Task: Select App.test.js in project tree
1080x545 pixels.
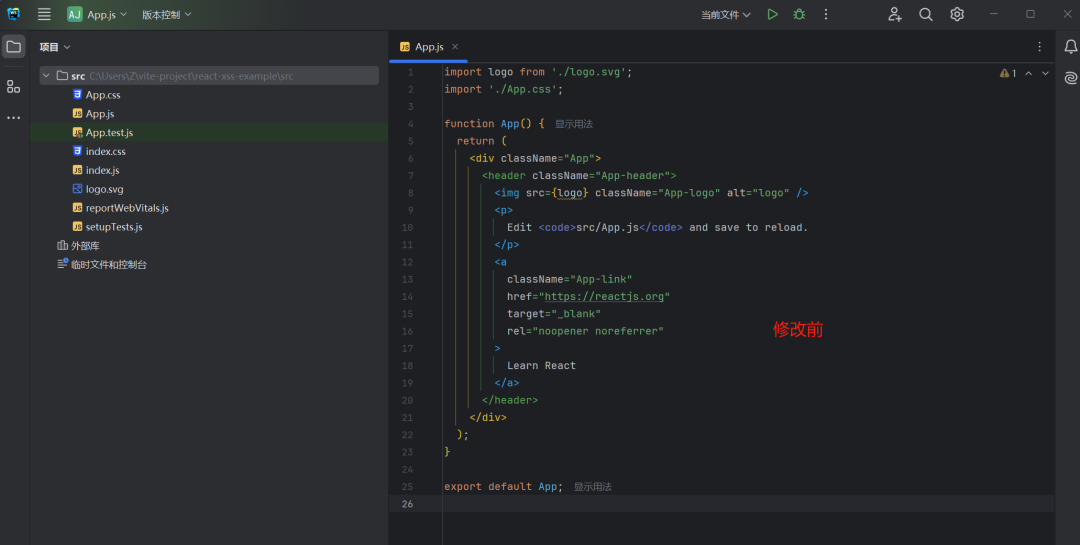Action: pyautogui.click(x=109, y=132)
